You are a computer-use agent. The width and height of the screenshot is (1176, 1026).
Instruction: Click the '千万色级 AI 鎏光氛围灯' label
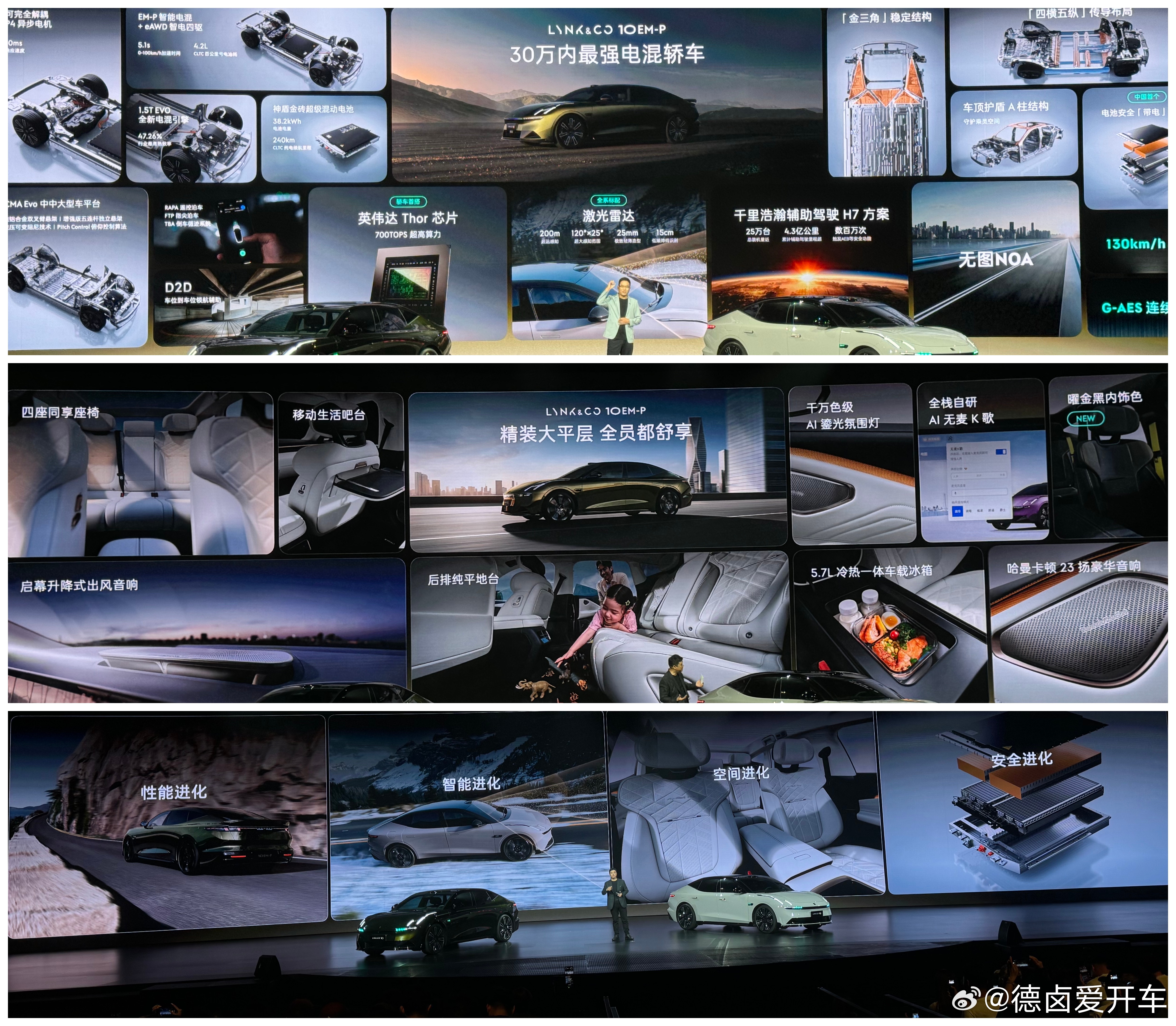(x=843, y=416)
